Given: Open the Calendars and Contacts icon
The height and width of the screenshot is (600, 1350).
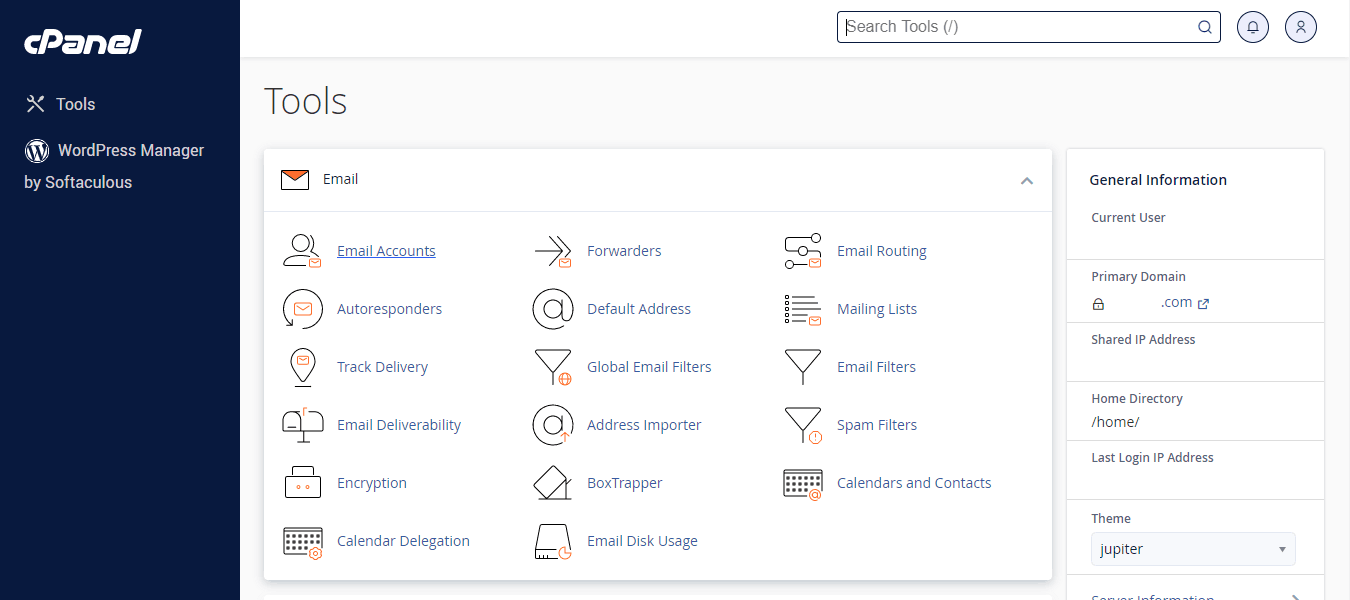Looking at the screenshot, I should (x=802, y=483).
